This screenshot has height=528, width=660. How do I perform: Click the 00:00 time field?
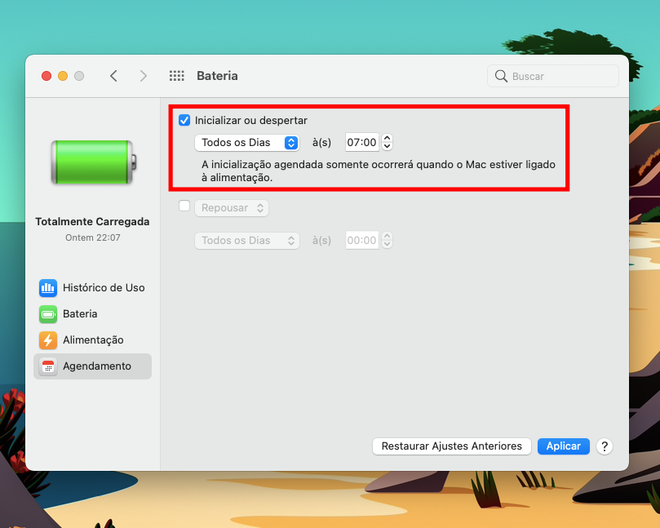click(362, 240)
